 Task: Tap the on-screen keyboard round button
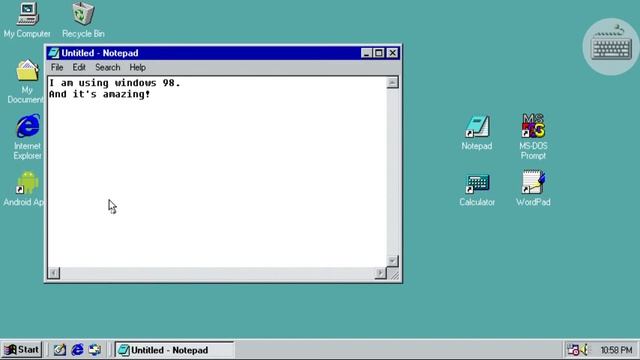[611, 47]
